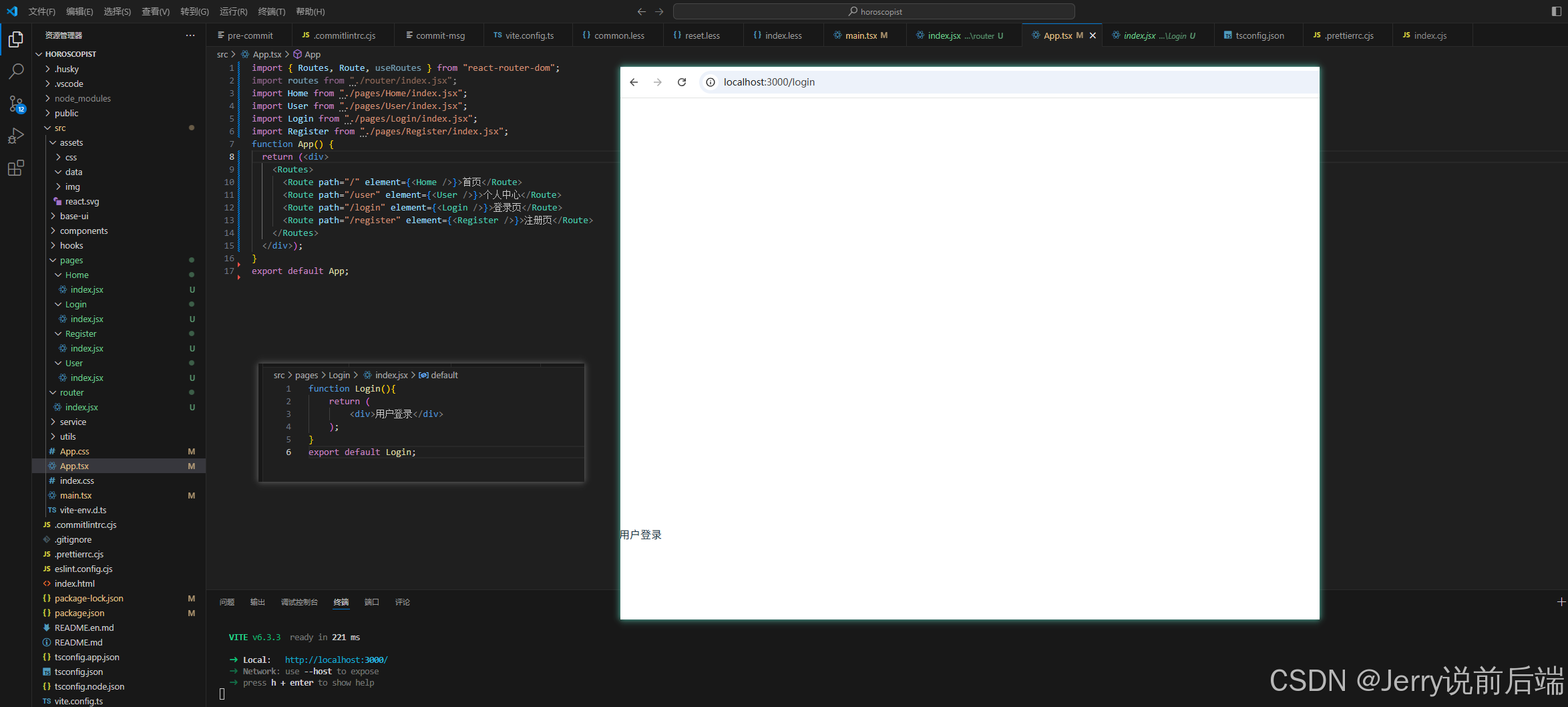Open the http://localhost:3000/ link in terminal

336,660
